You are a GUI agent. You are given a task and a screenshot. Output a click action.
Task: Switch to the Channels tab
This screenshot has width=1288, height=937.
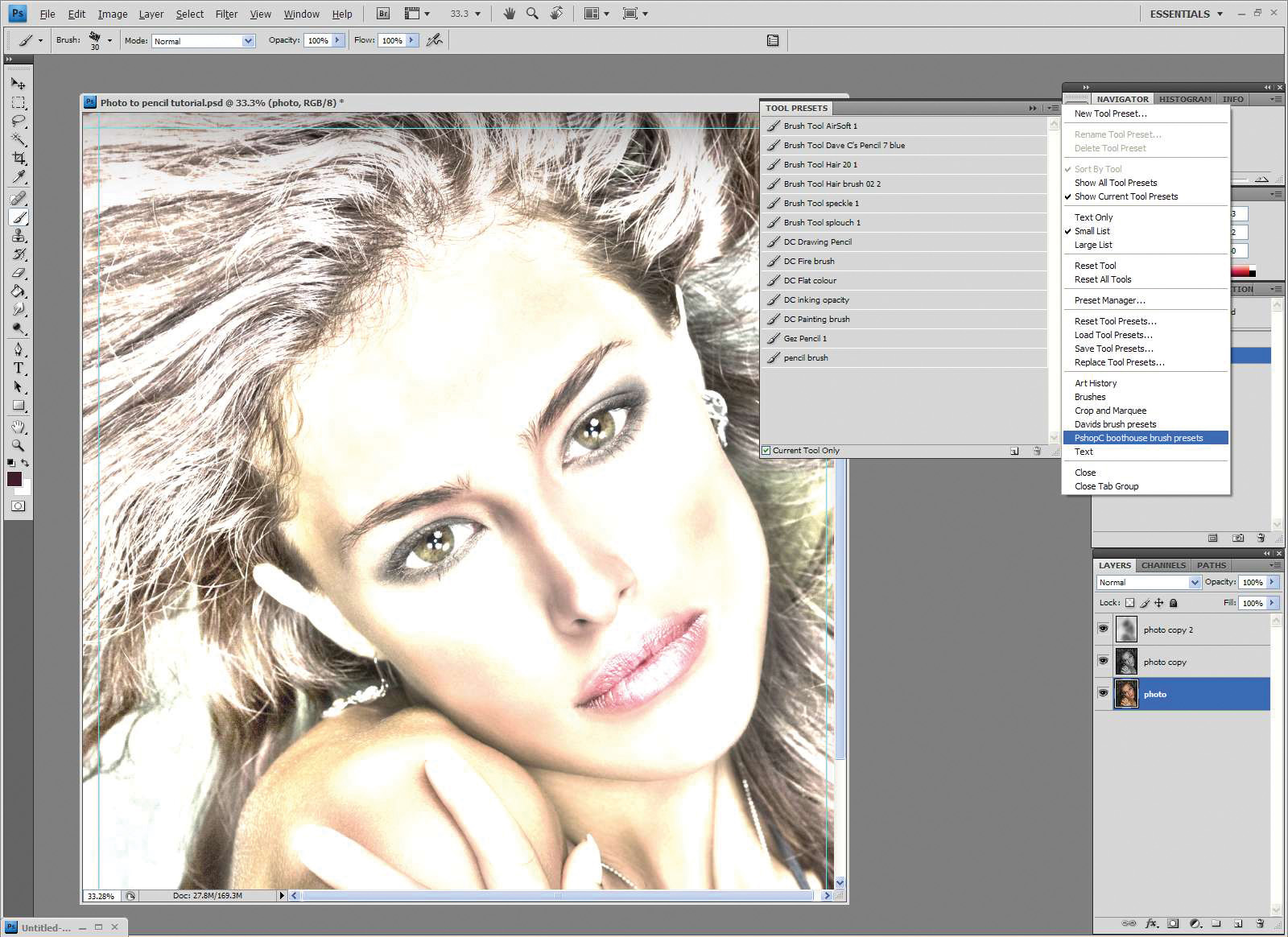(x=1162, y=565)
